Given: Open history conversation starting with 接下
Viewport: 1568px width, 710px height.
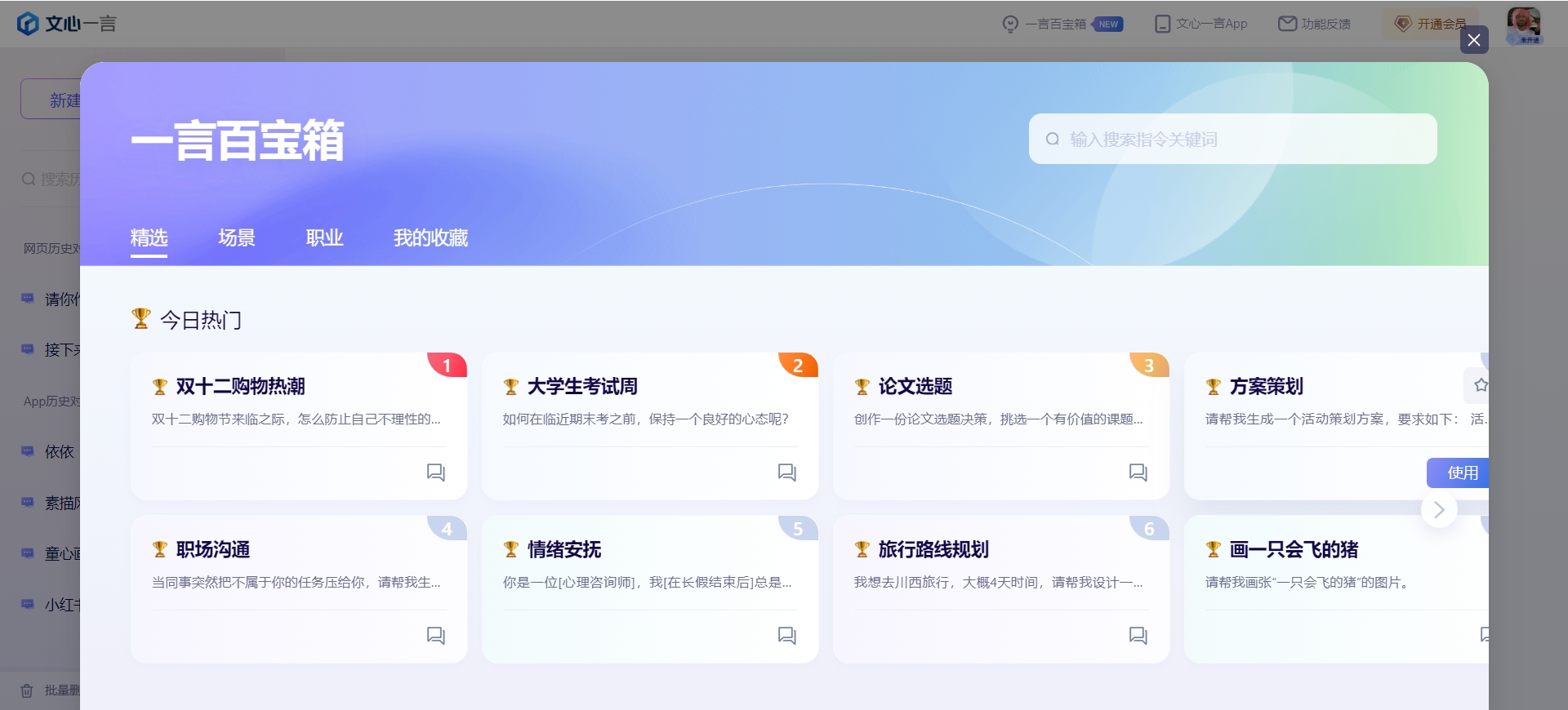Looking at the screenshot, I should tap(51, 349).
